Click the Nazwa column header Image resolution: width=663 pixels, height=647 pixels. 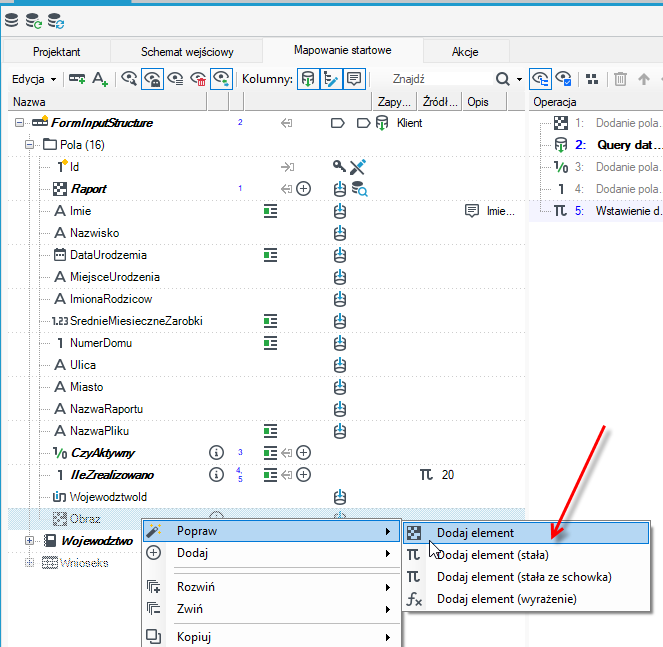[x=107, y=102]
